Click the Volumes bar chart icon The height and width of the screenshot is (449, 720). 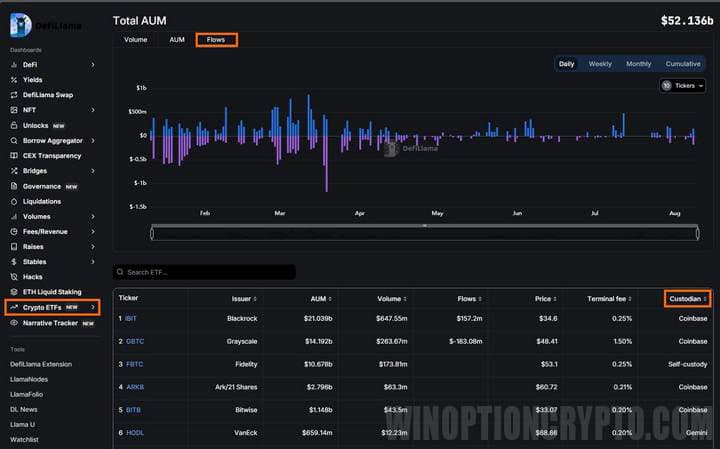pos(14,216)
